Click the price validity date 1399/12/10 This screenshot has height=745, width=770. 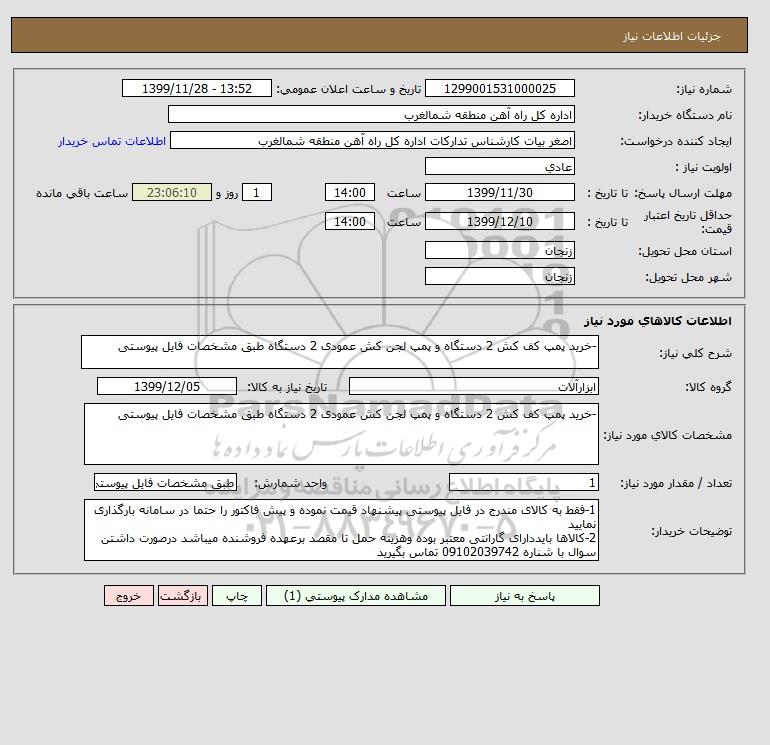click(x=499, y=221)
